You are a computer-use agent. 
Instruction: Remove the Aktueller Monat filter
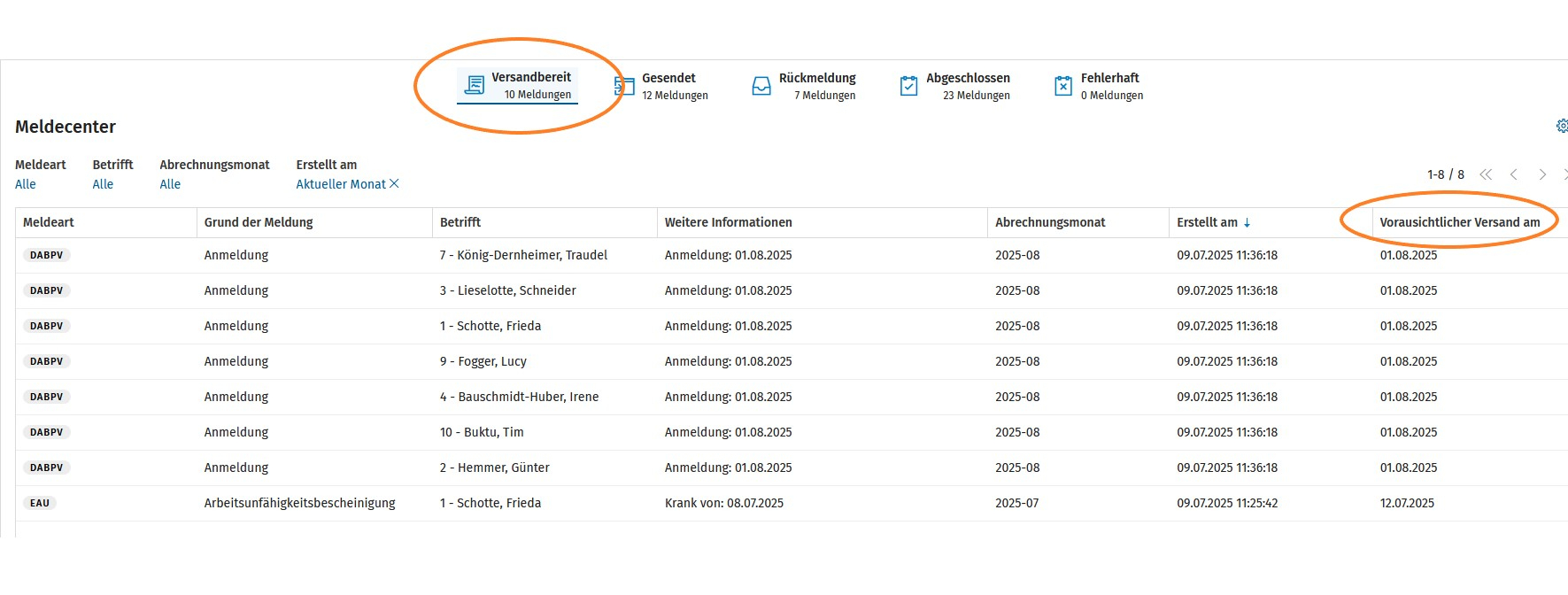[x=395, y=183]
